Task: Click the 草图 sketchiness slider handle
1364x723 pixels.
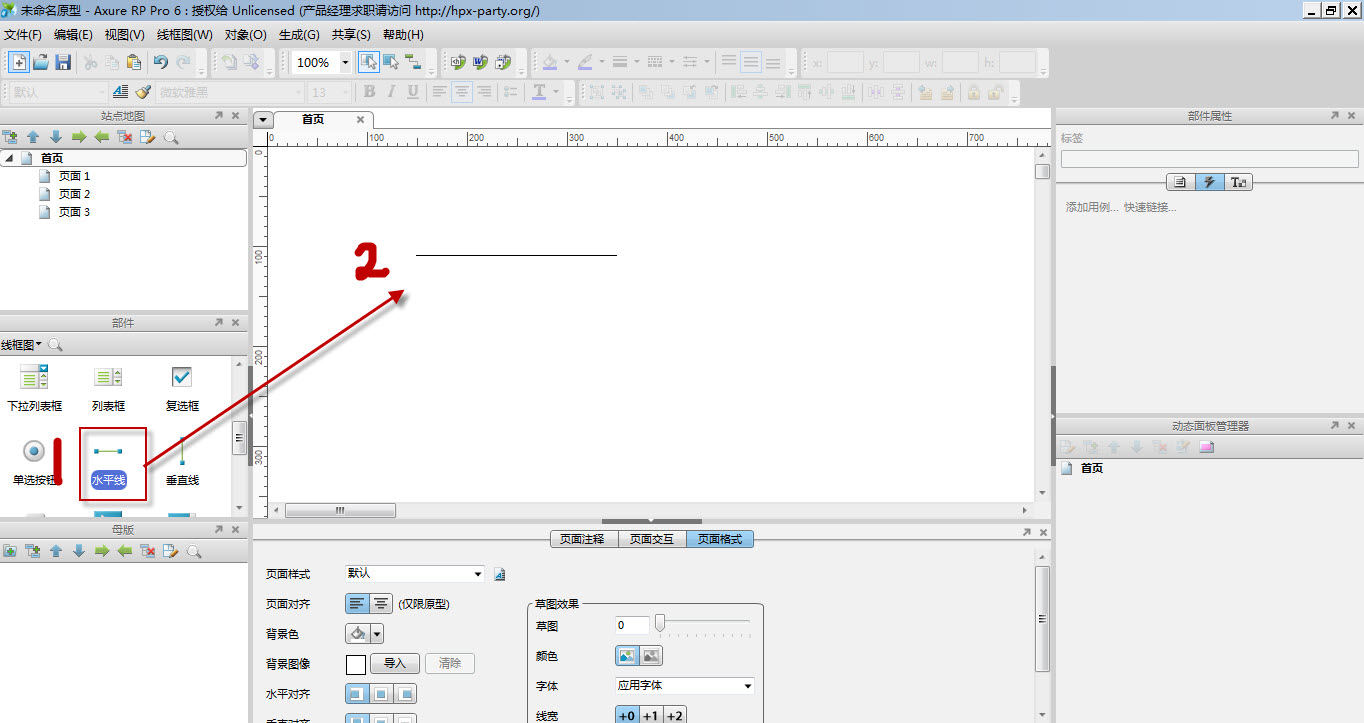Action: pyautogui.click(x=659, y=624)
